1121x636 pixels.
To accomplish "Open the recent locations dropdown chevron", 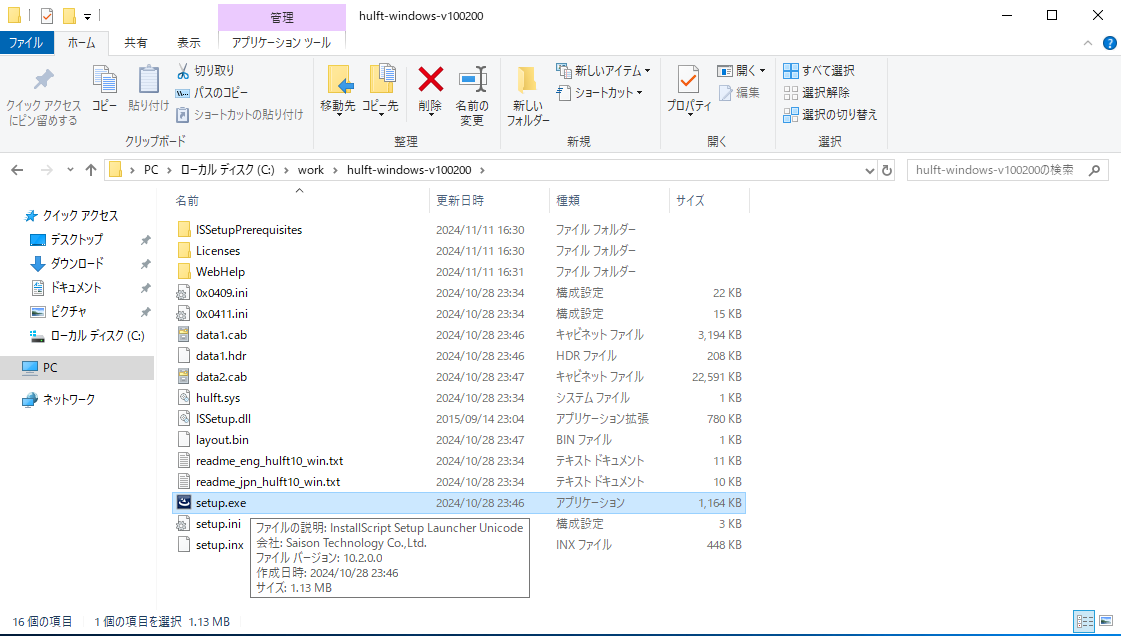I will (70, 170).
